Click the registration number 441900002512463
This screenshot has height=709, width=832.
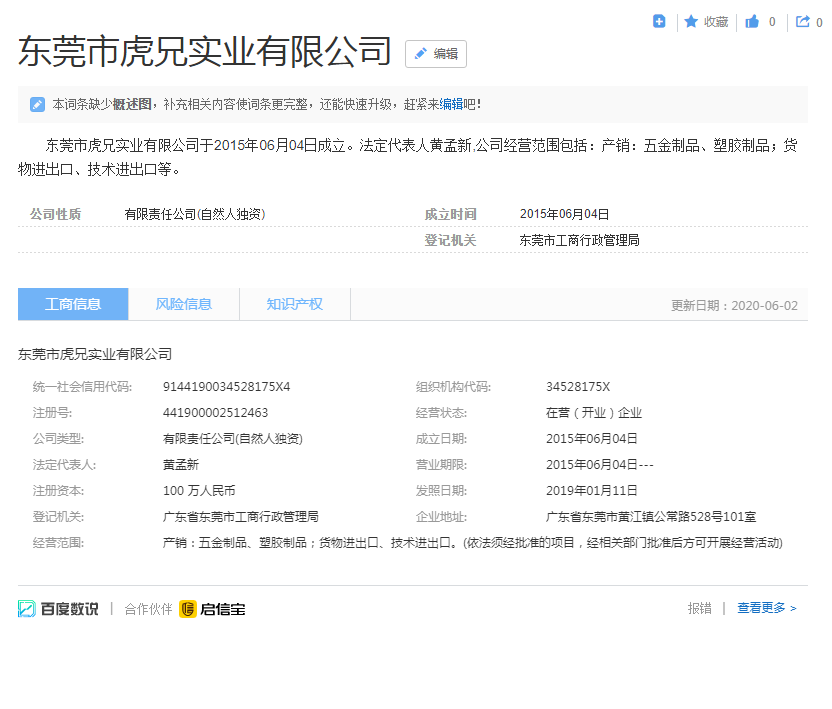[215, 413]
